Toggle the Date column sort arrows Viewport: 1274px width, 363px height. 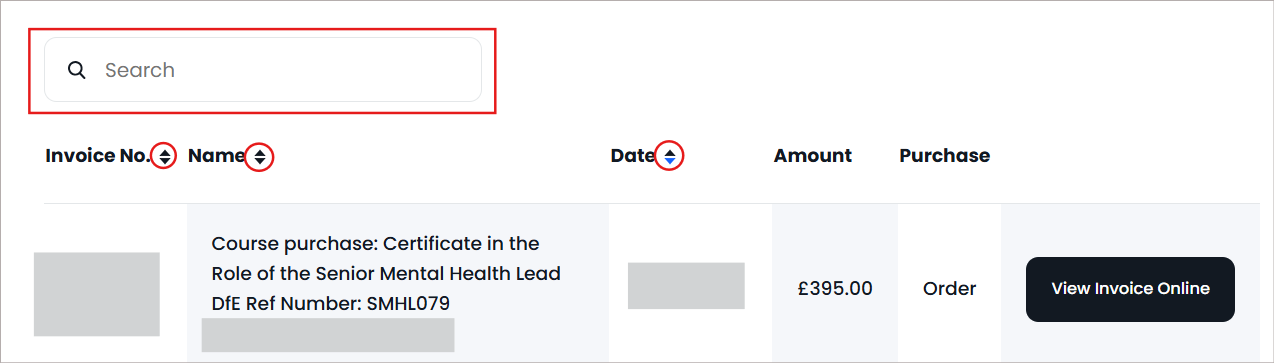coord(670,156)
